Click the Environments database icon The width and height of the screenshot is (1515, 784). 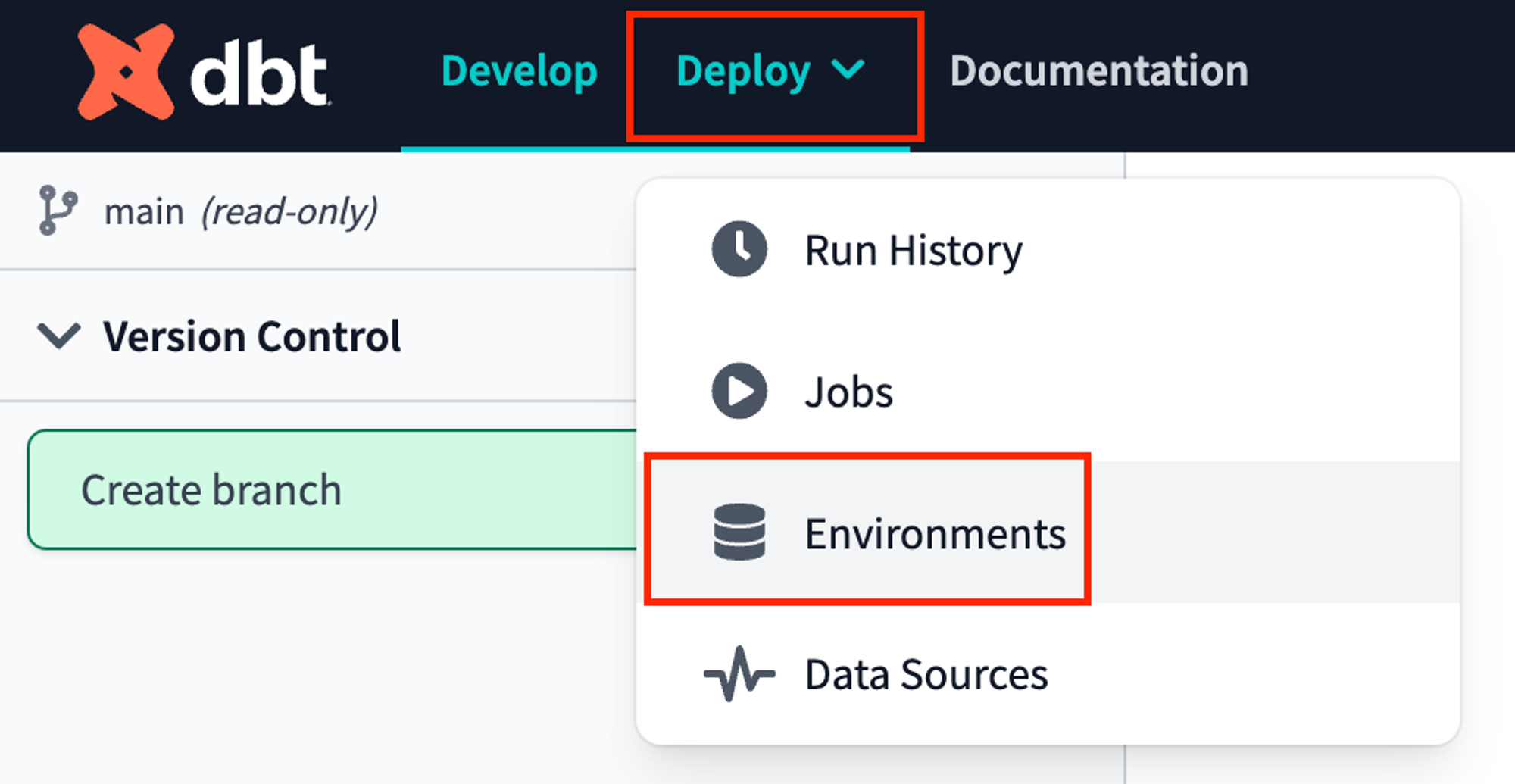pos(739,533)
